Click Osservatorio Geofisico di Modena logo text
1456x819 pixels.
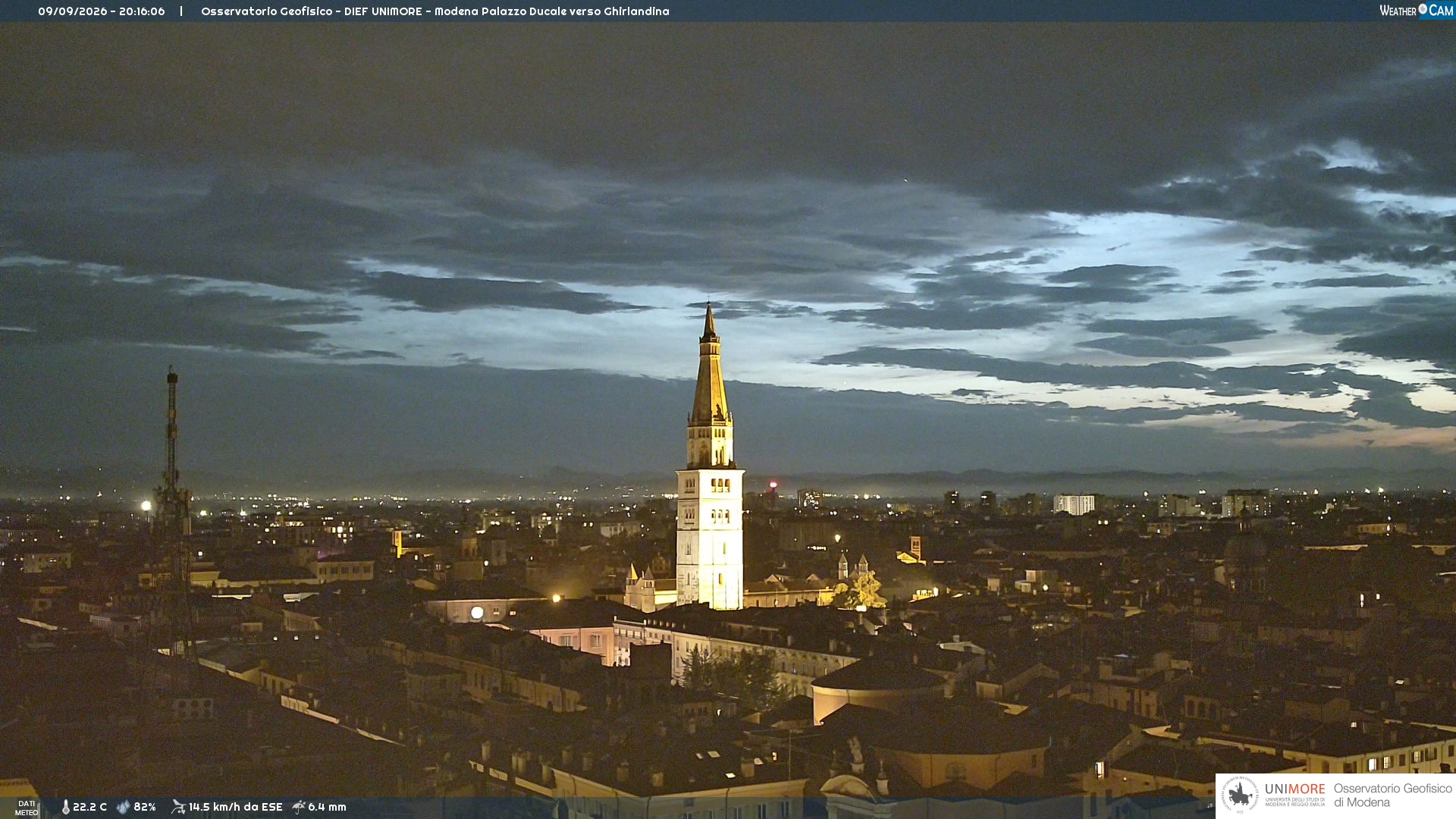[1393, 795]
